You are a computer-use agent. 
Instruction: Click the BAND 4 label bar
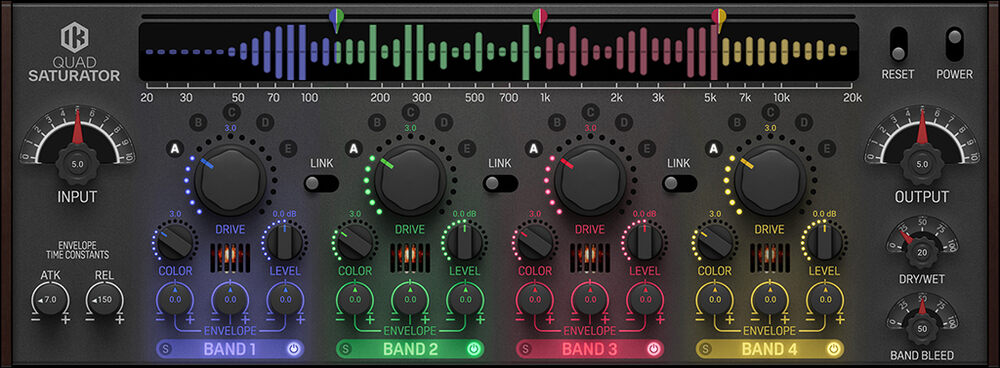[770, 349]
